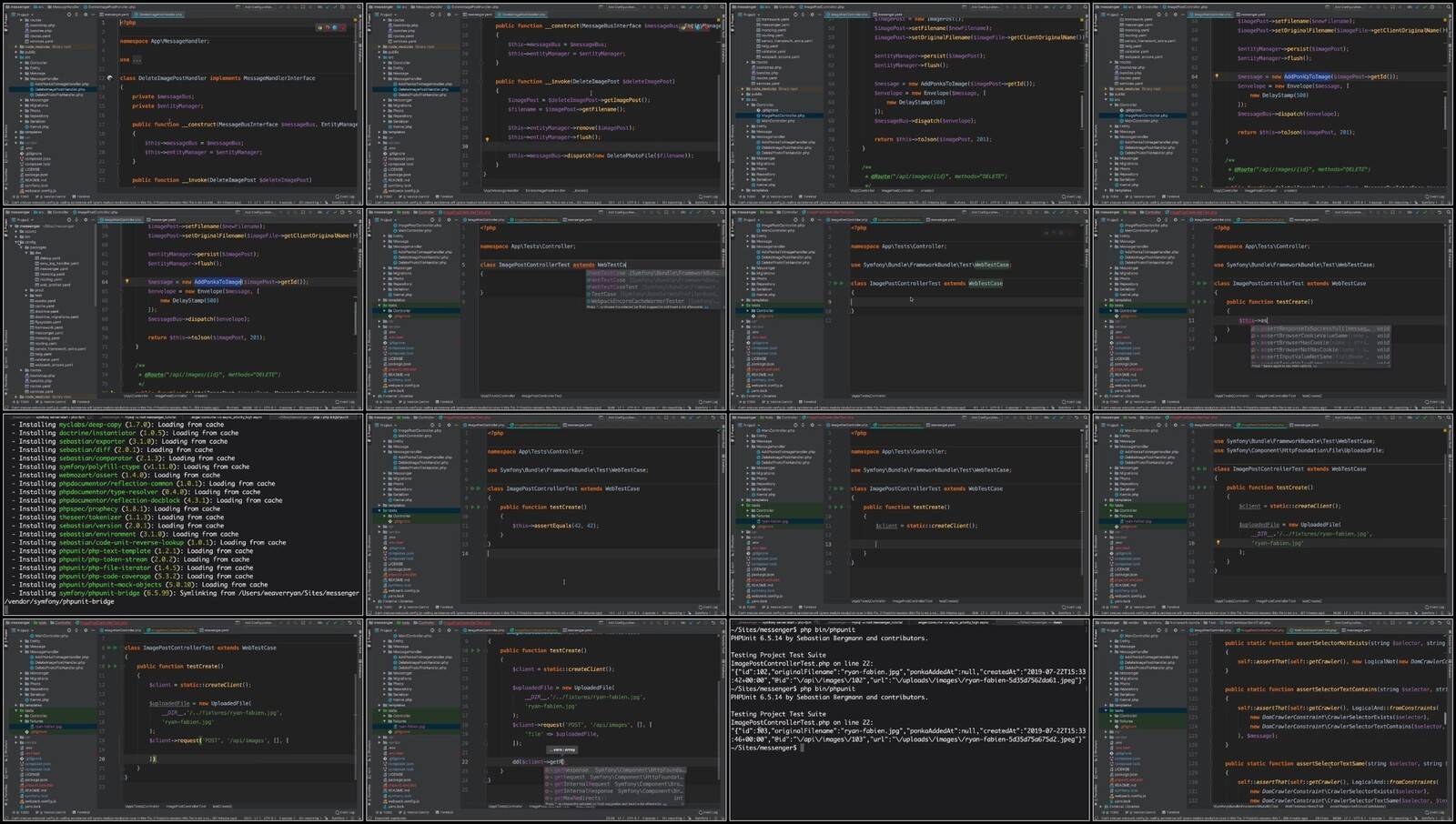Open the PHPUnit terminal output frame
This screenshot has width=1456, height=824.
click(x=910, y=720)
